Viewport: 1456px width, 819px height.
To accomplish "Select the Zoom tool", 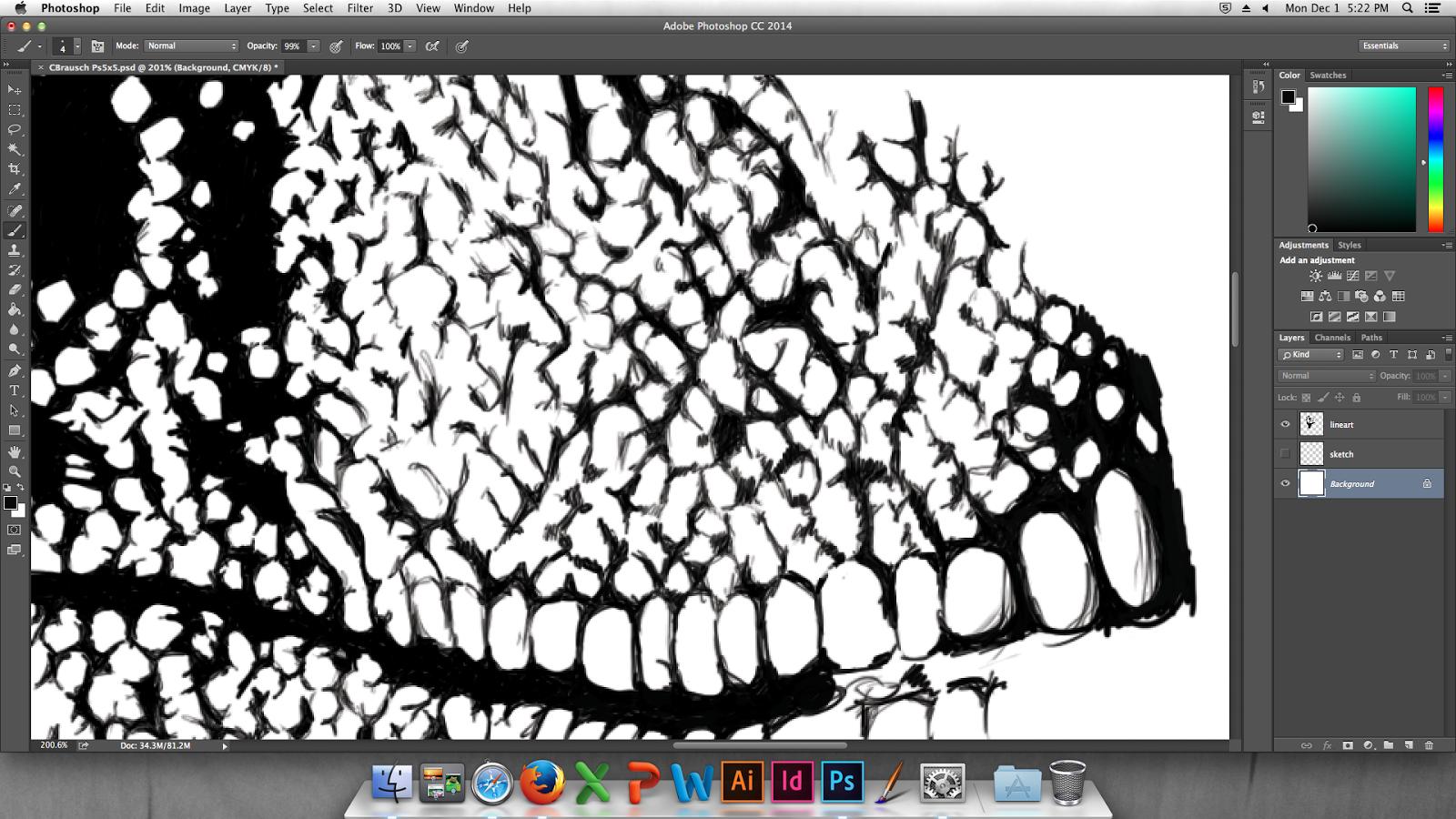I will 15,471.
